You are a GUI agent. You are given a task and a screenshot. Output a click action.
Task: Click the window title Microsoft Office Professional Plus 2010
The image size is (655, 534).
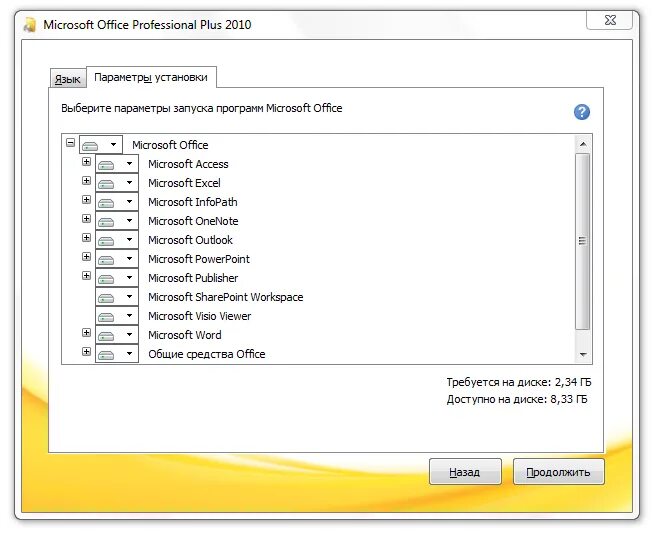point(147,25)
